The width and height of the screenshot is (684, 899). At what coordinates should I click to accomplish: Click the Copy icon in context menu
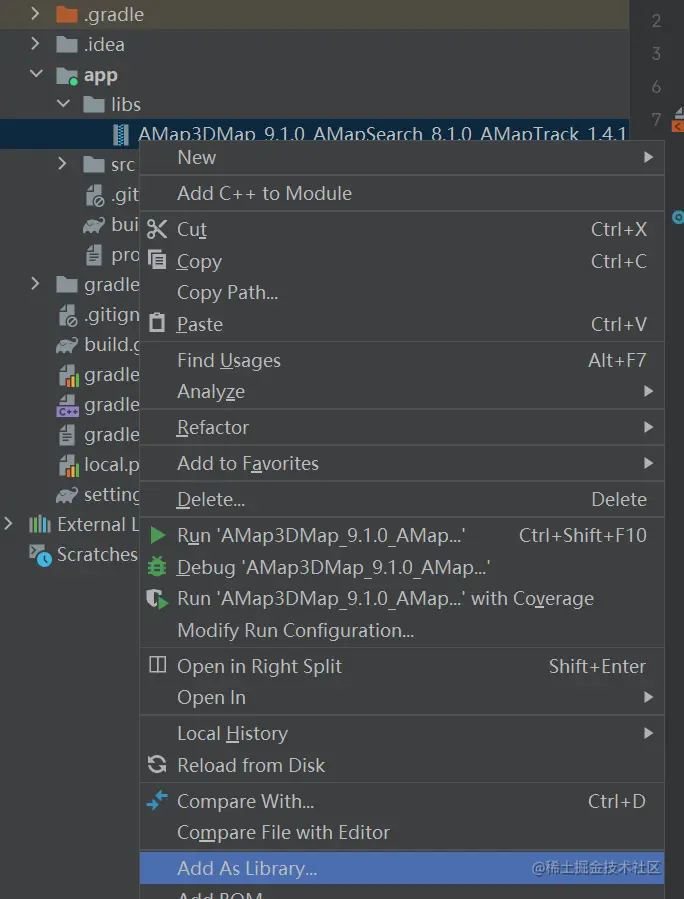tap(157, 261)
